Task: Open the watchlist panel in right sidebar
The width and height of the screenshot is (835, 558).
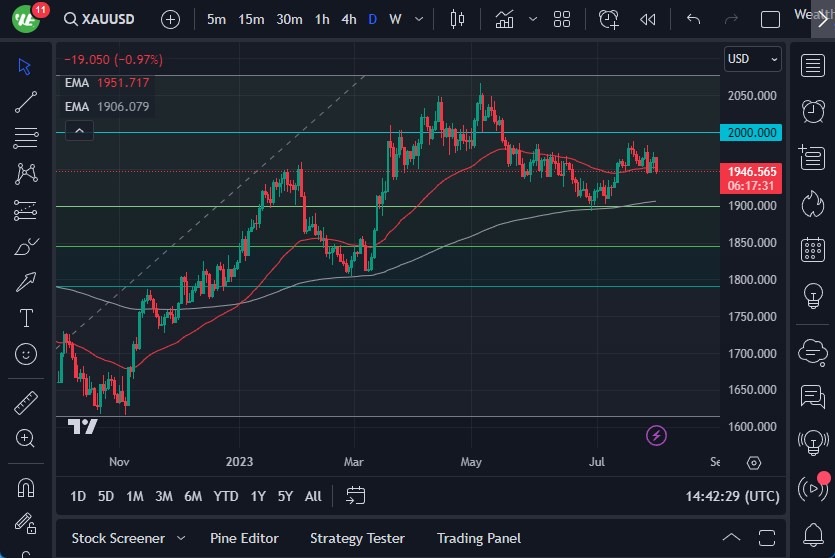Action: pos(812,66)
